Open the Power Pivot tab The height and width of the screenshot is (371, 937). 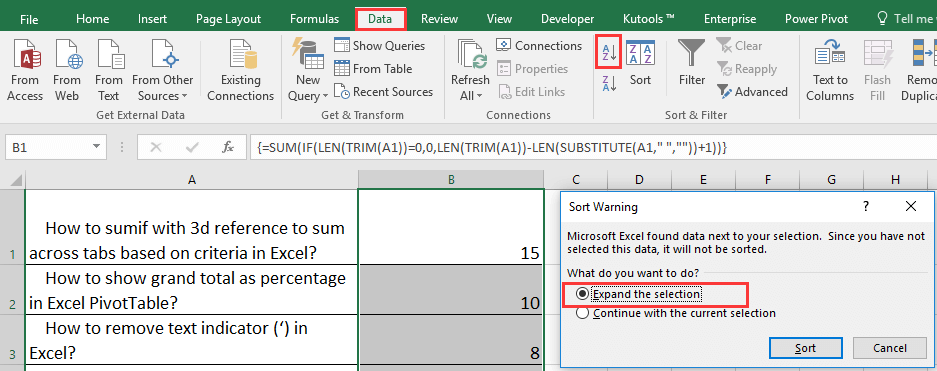pos(816,19)
